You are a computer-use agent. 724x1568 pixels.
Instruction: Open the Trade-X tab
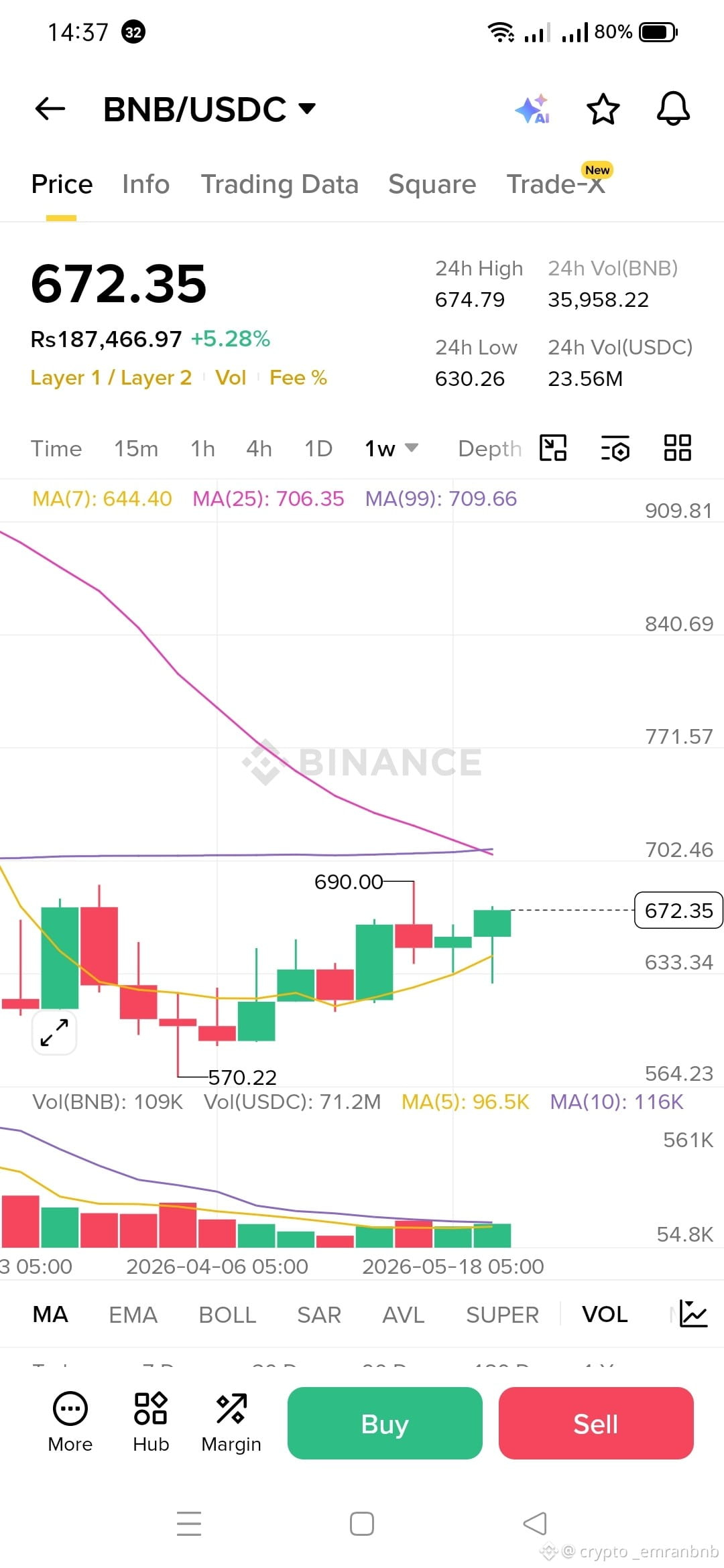(556, 184)
